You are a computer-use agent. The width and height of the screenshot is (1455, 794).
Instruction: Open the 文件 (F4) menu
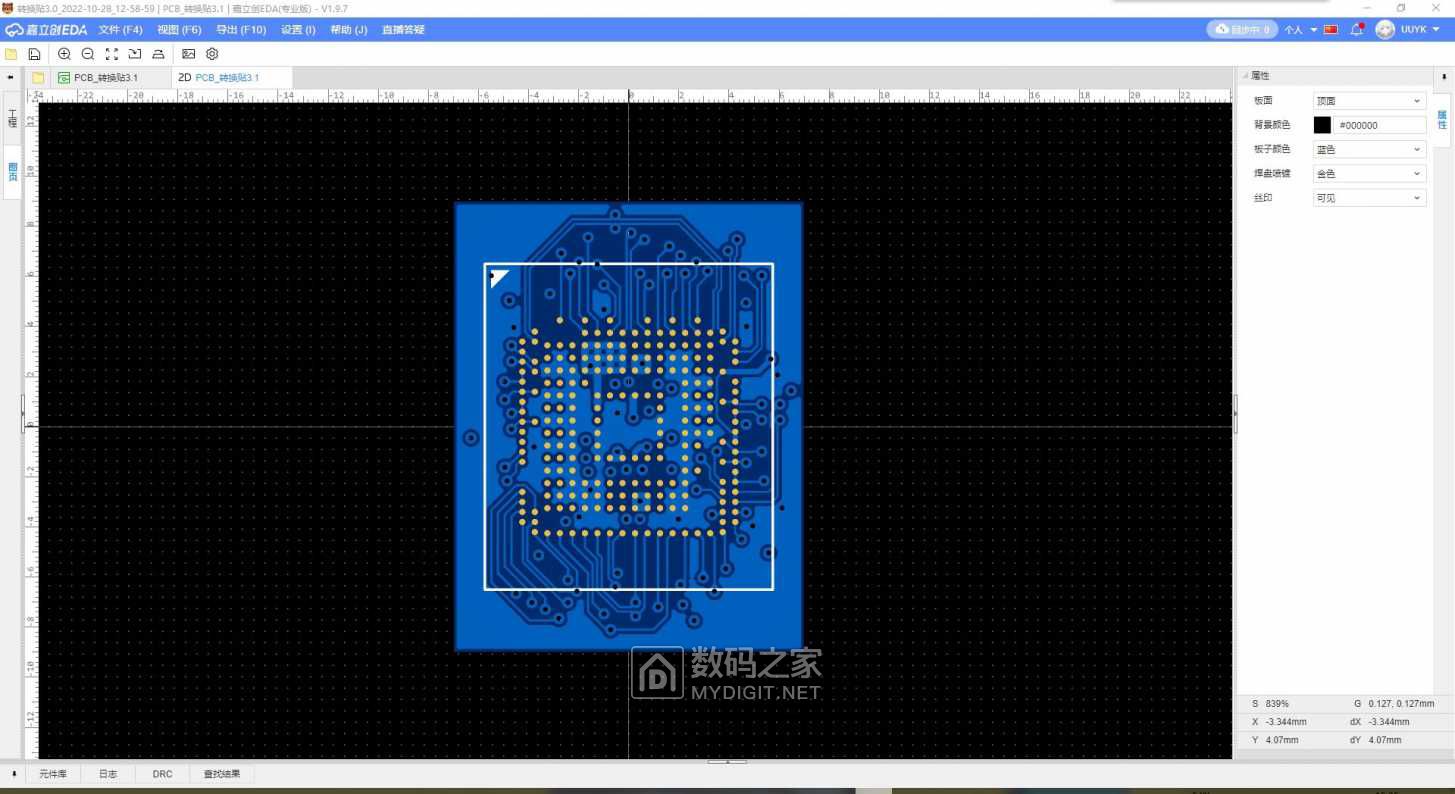(120, 30)
